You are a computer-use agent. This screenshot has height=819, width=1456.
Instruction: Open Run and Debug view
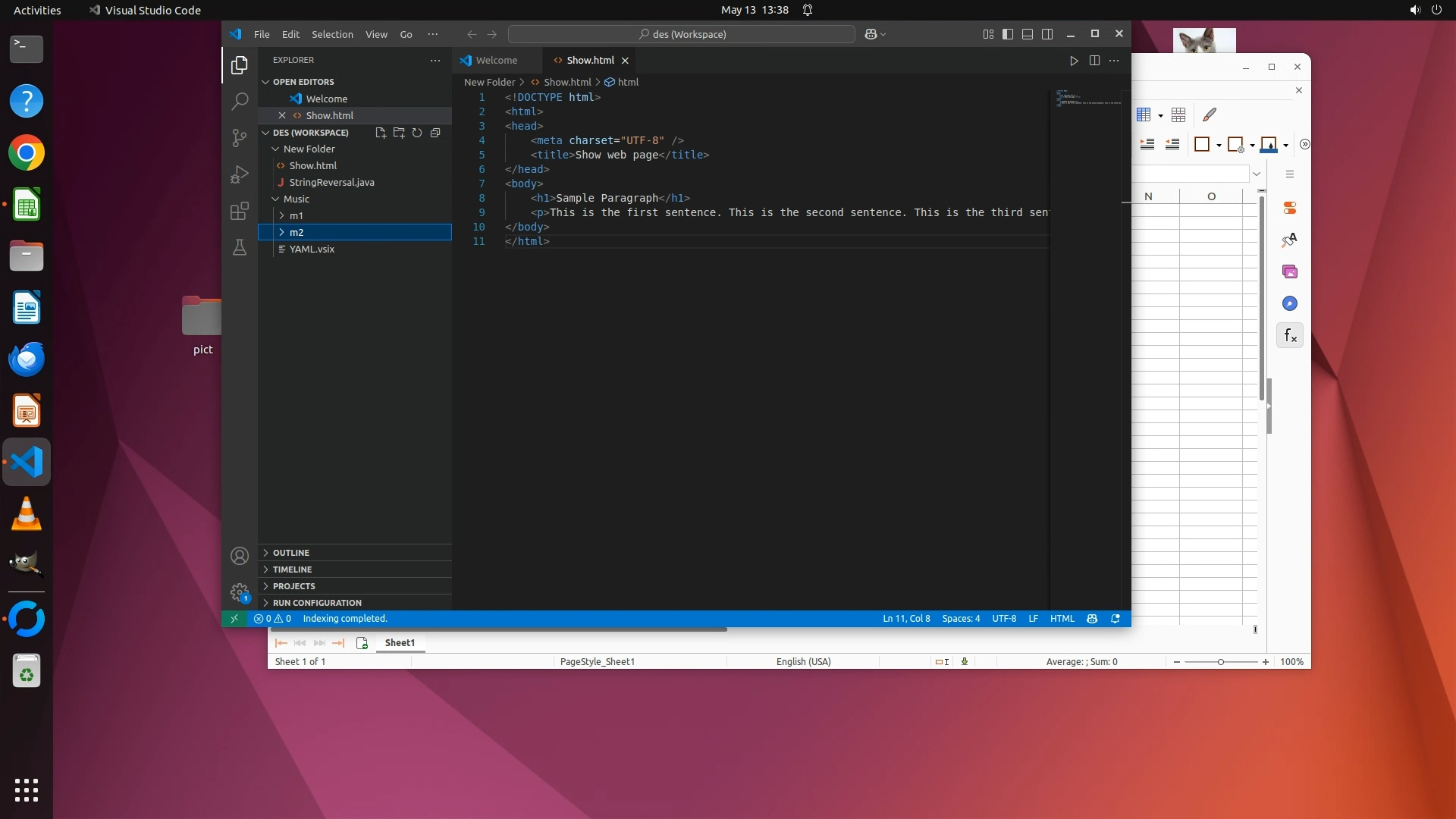pyautogui.click(x=240, y=174)
